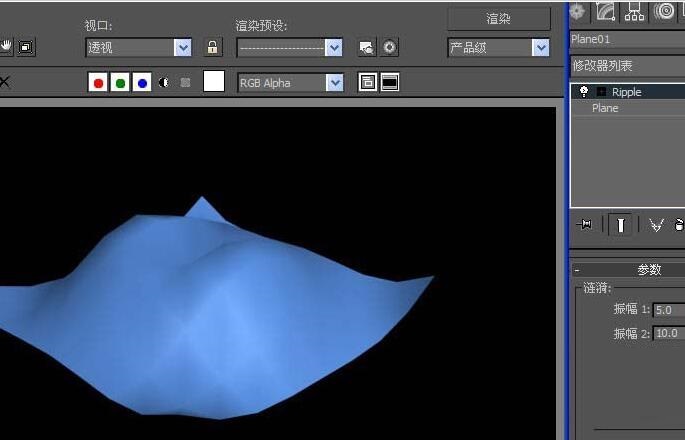Click the pin stack icon

point(585,225)
